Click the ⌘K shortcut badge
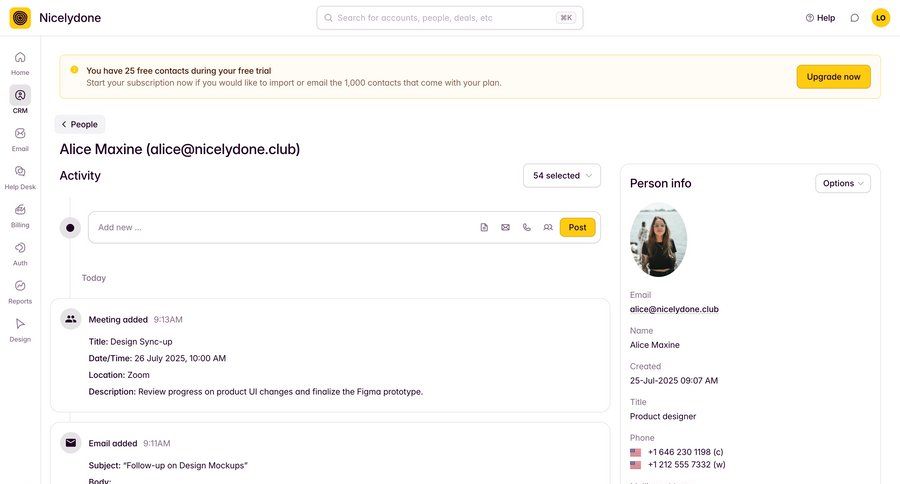 pyautogui.click(x=566, y=18)
